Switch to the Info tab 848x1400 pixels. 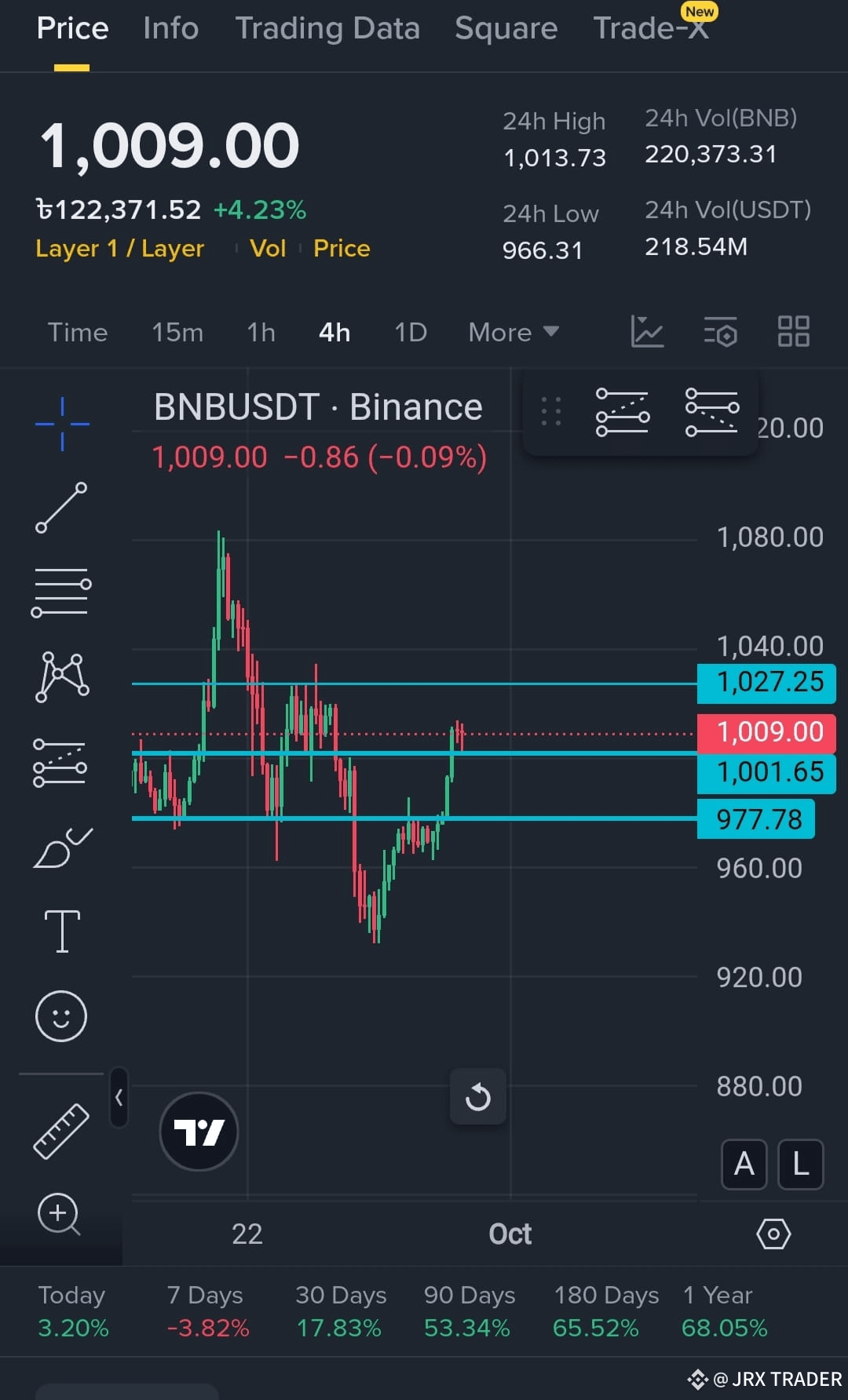click(170, 28)
